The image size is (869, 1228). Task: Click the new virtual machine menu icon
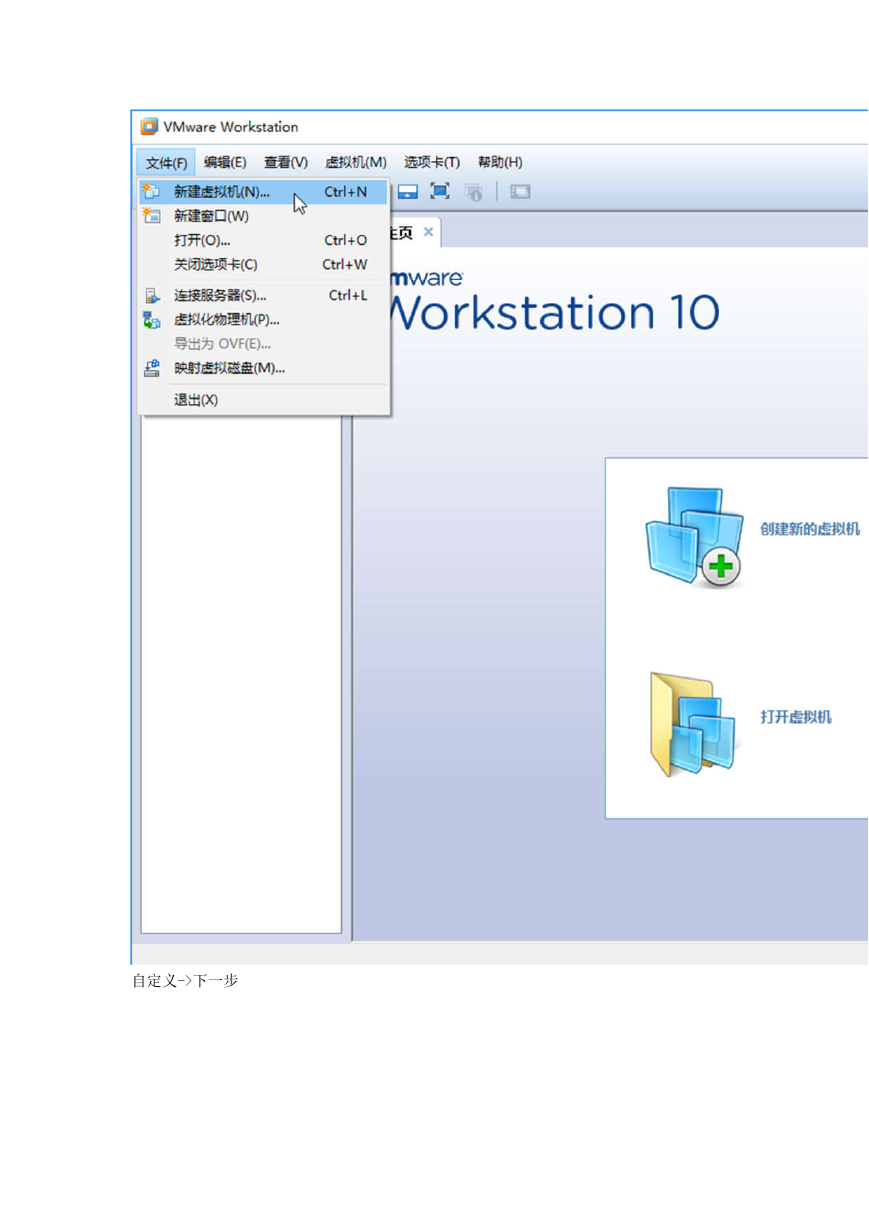[151, 191]
